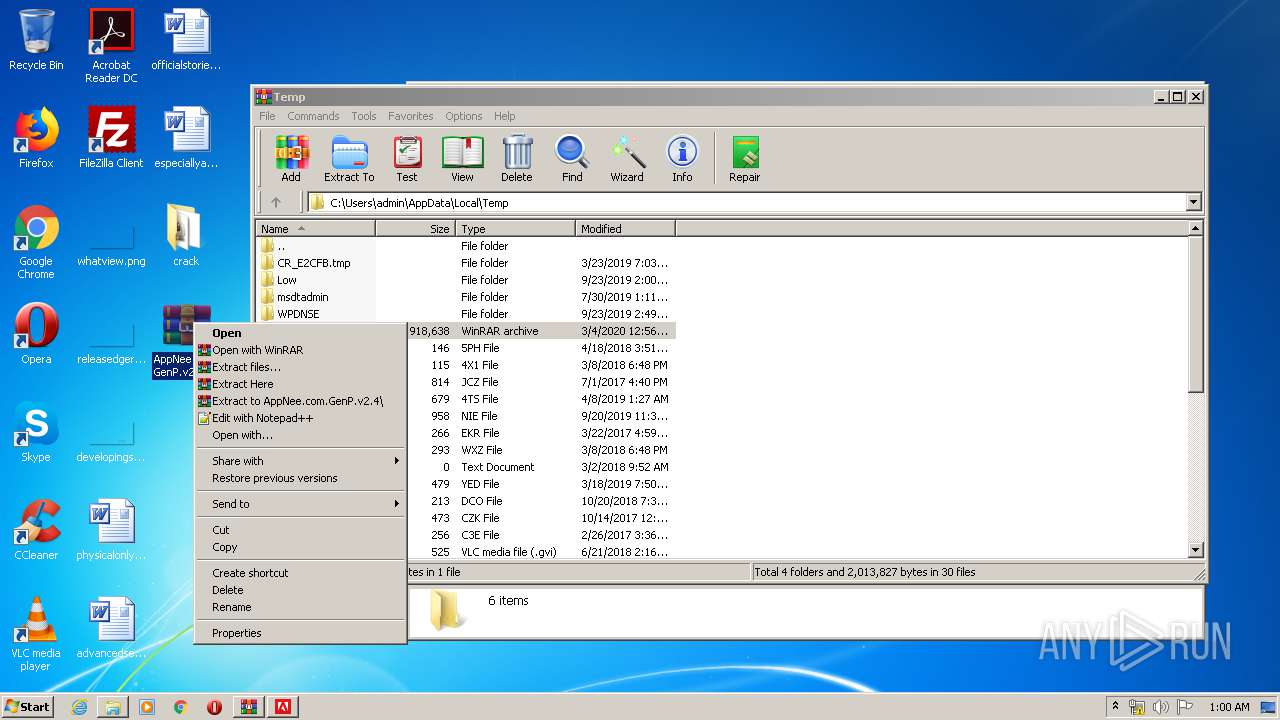The image size is (1280, 720).
Task: Open the Help menu
Action: [505, 116]
